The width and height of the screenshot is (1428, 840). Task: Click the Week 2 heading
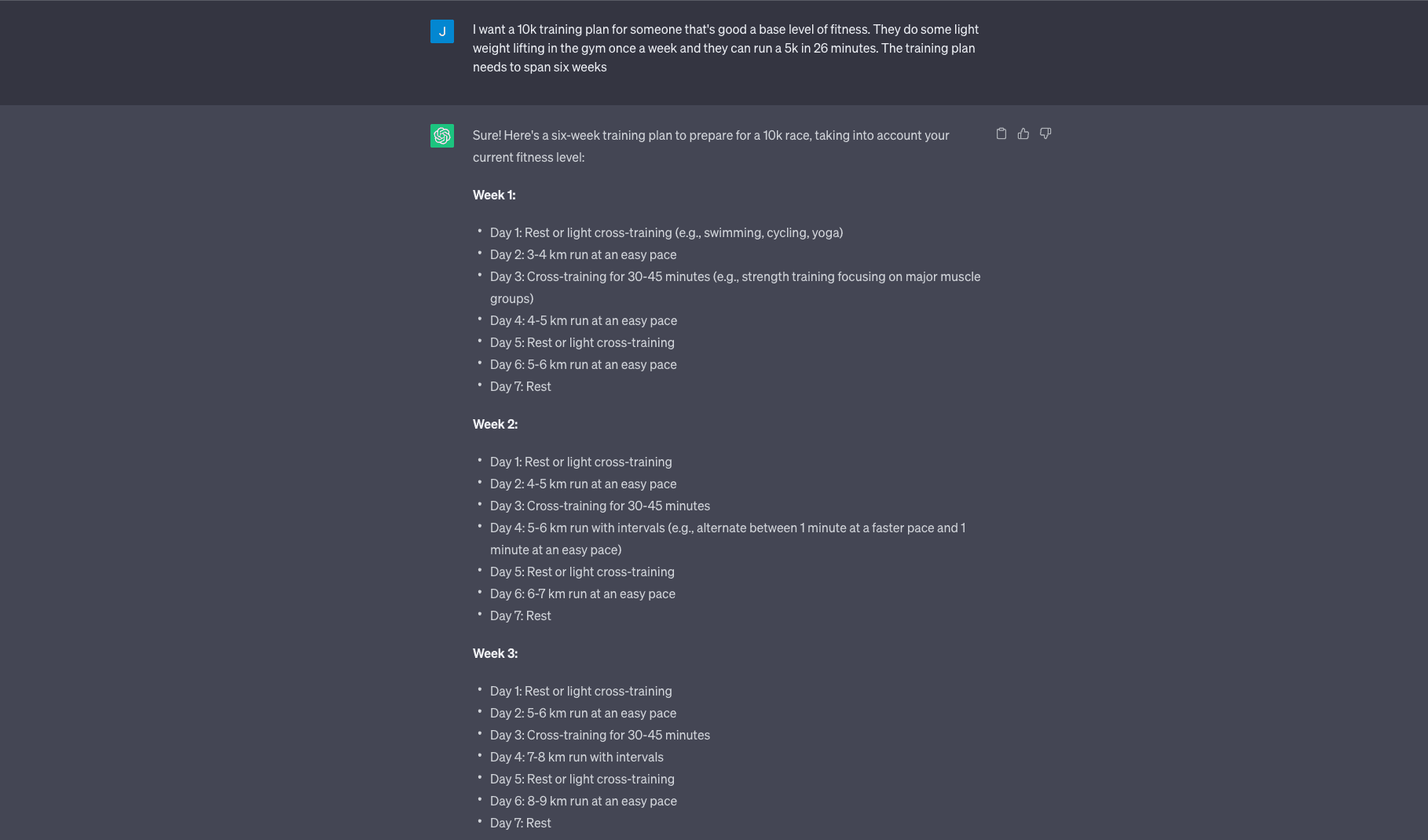pyautogui.click(x=495, y=424)
